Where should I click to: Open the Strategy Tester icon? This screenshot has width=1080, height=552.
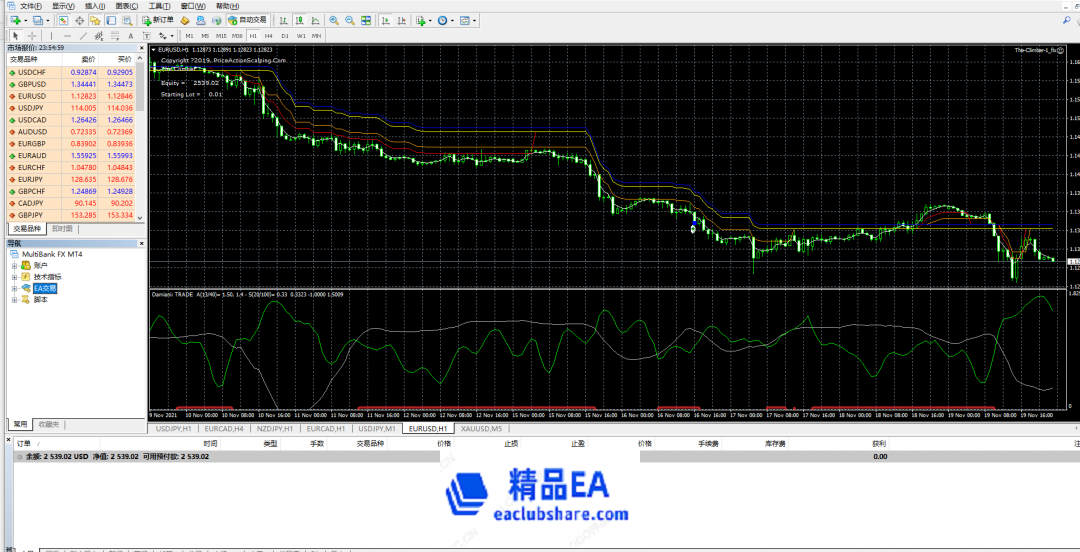pos(127,21)
